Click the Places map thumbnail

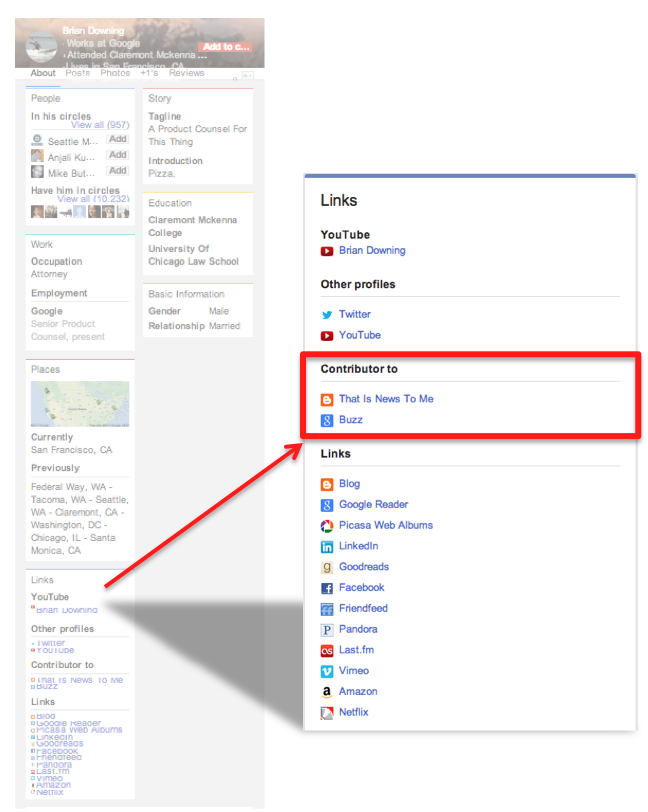point(80,404)
